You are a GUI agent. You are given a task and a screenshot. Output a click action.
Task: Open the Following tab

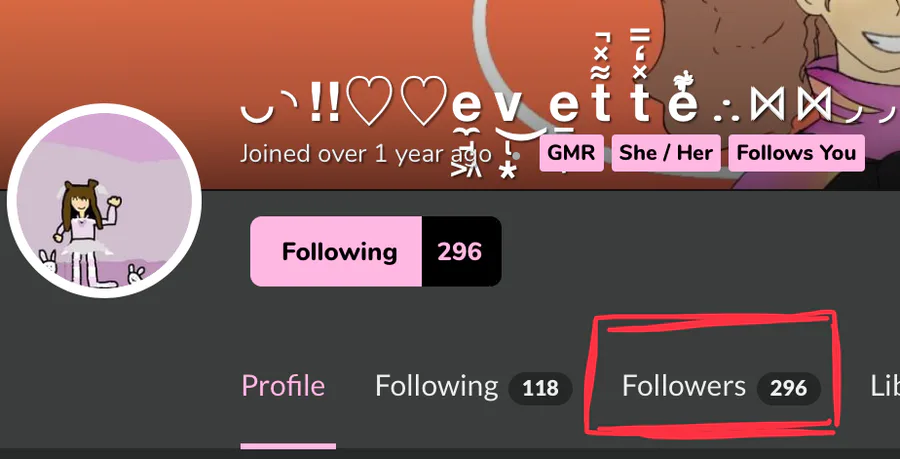tap(437, 386)
